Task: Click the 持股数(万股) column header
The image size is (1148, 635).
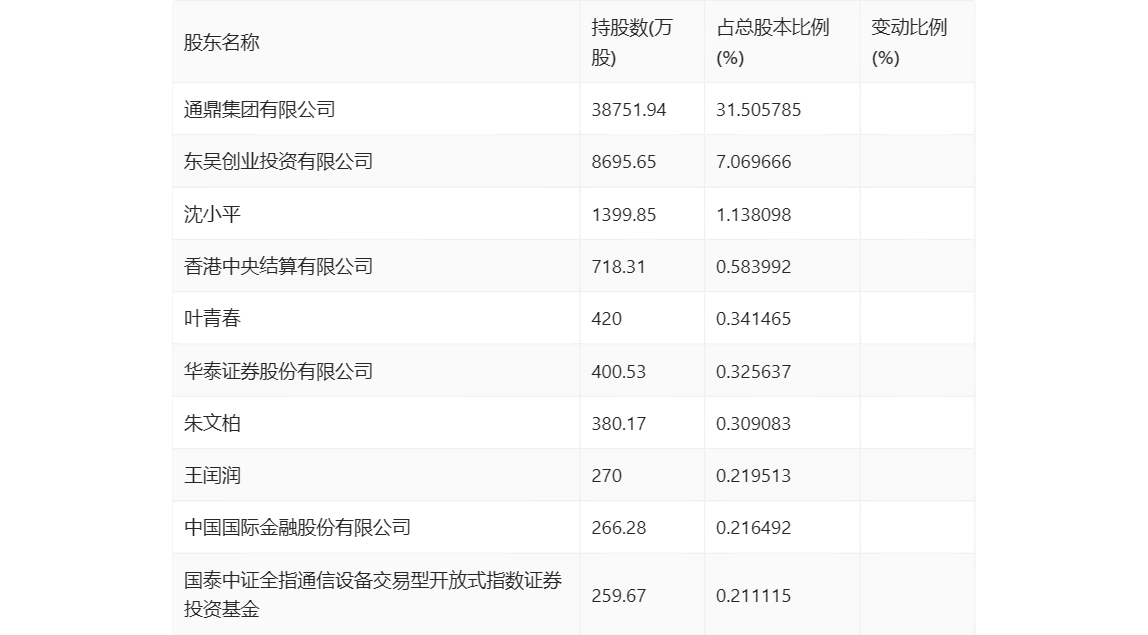Action: click(632, 43)
